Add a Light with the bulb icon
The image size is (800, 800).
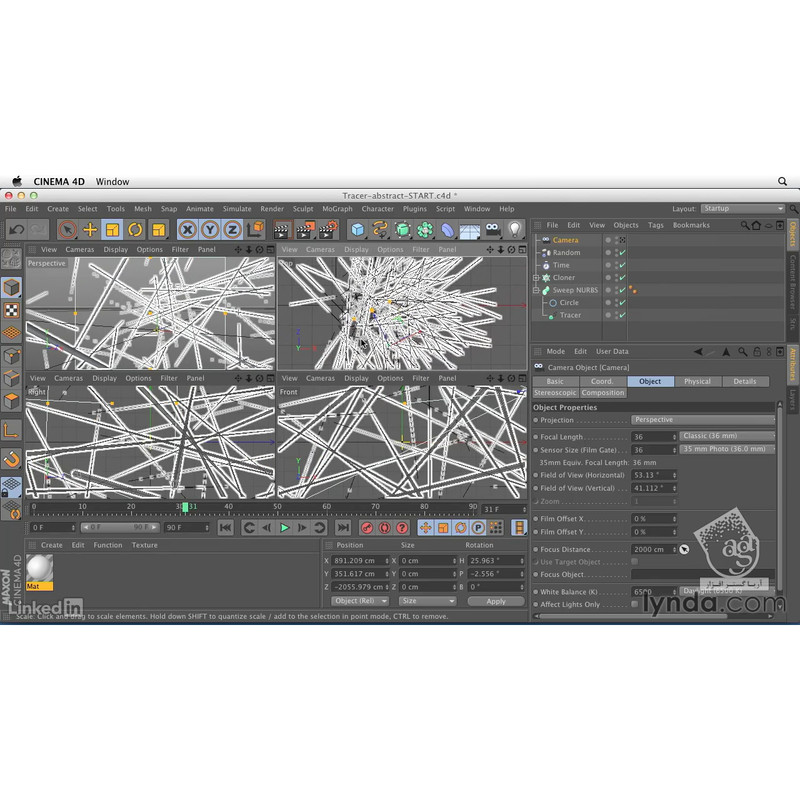(515, 230)
